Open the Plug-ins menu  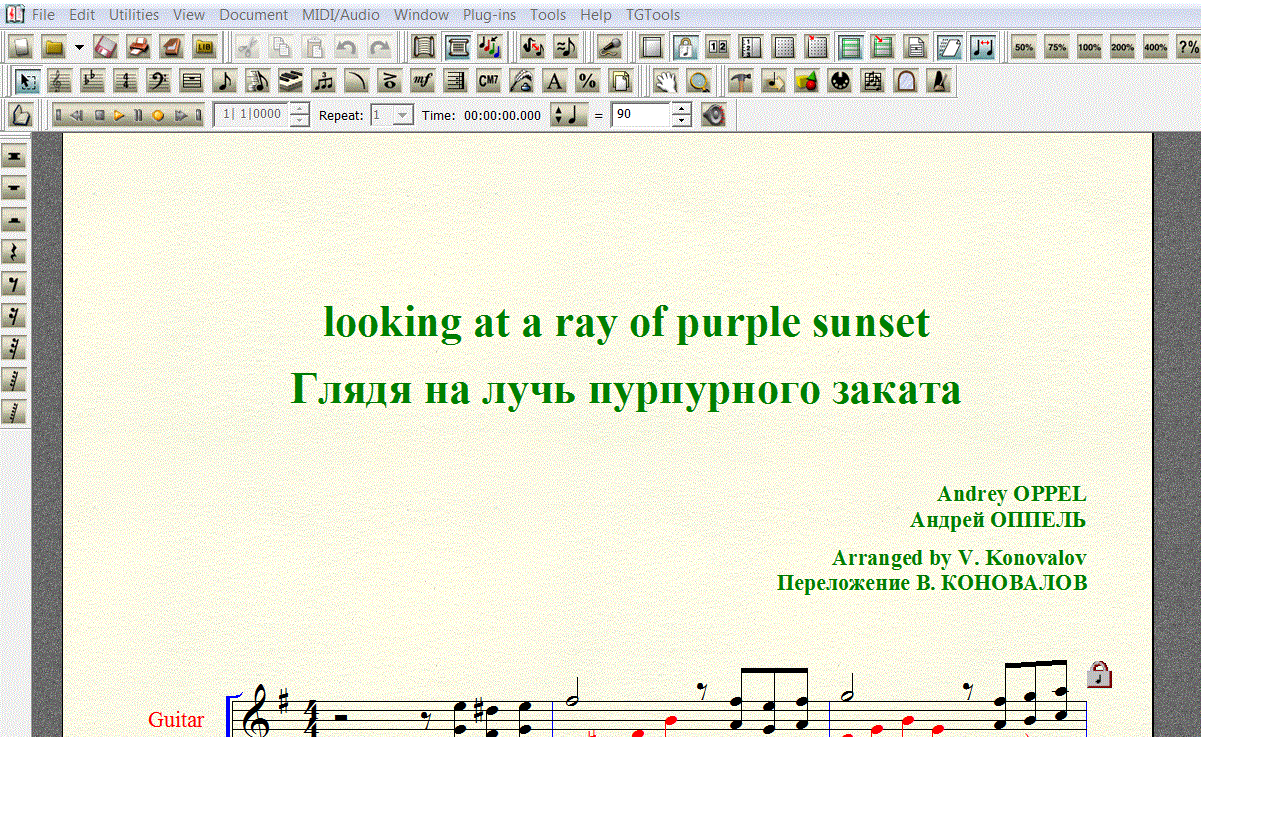pyautogui.click(x=490, y=15)
